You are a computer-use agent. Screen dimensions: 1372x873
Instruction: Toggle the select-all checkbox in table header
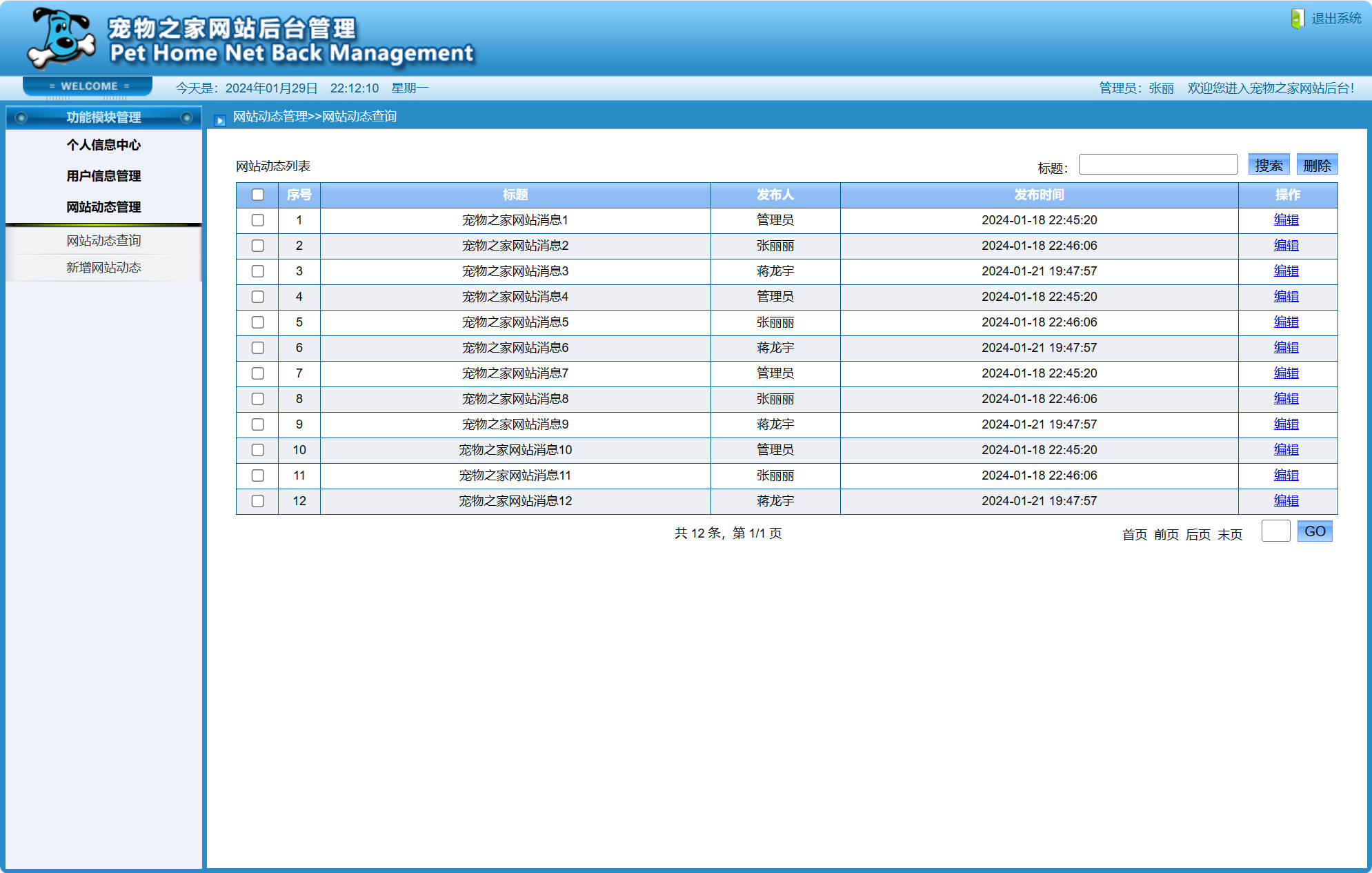coord(257,195)
